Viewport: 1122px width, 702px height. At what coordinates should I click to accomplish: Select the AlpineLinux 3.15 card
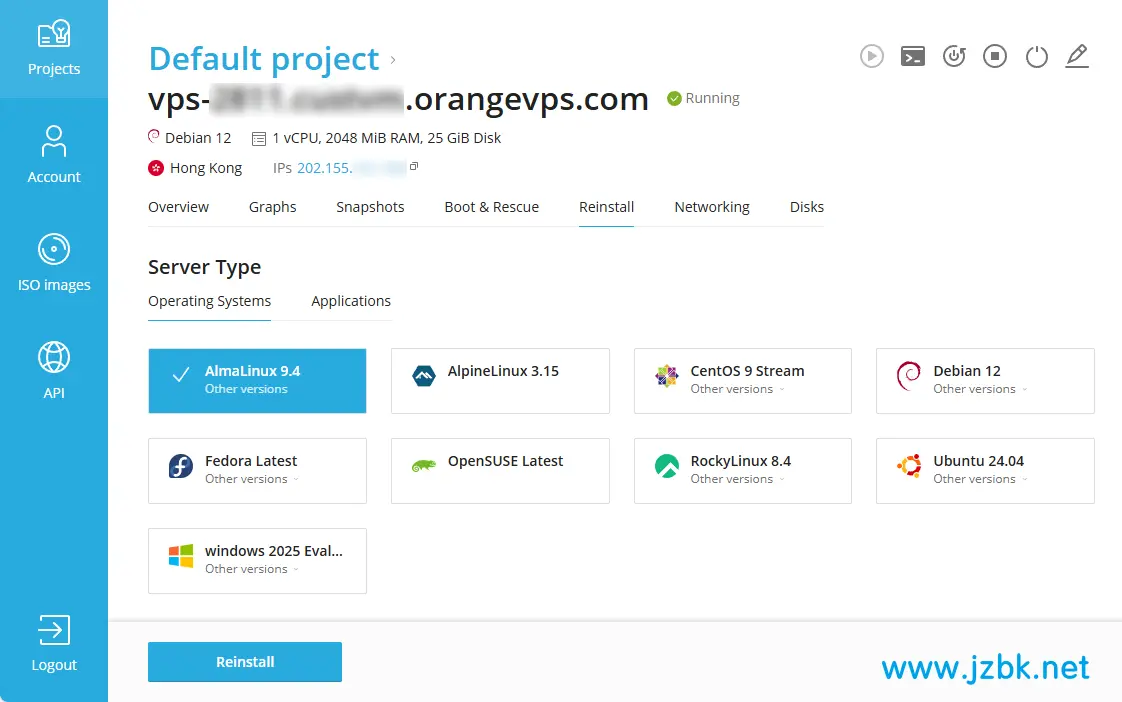click(500, 381)
